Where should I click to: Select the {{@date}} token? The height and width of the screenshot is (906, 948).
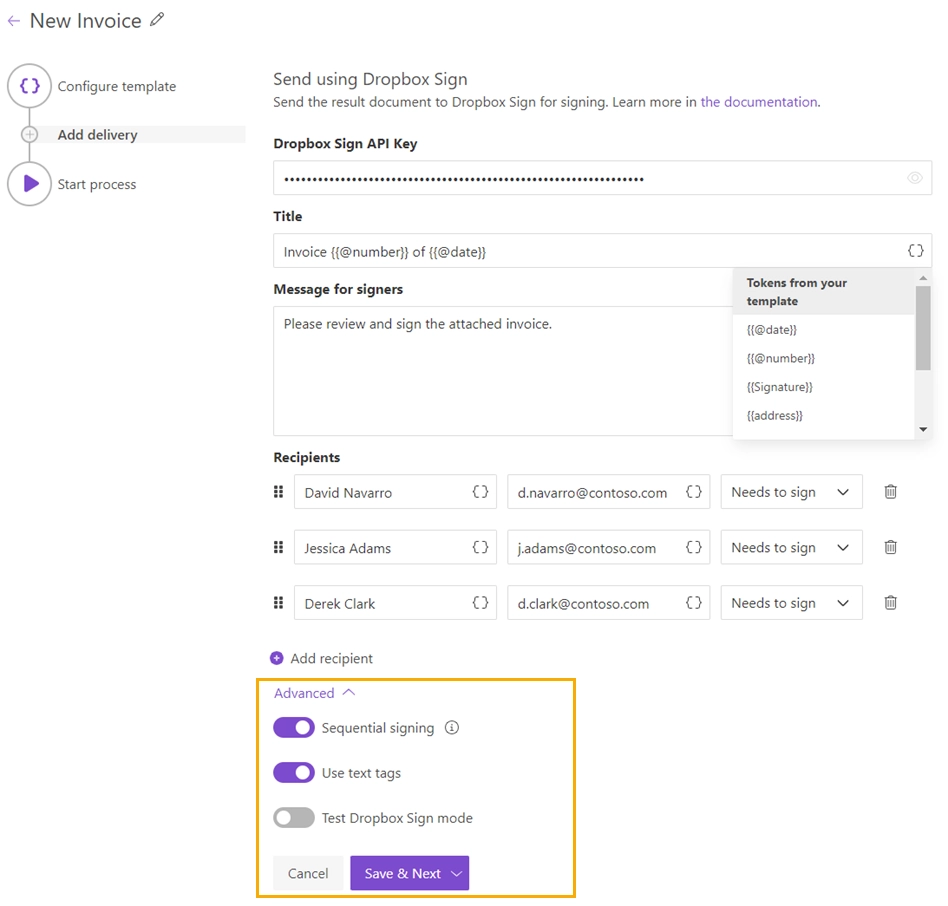click(x=772, y=330)
